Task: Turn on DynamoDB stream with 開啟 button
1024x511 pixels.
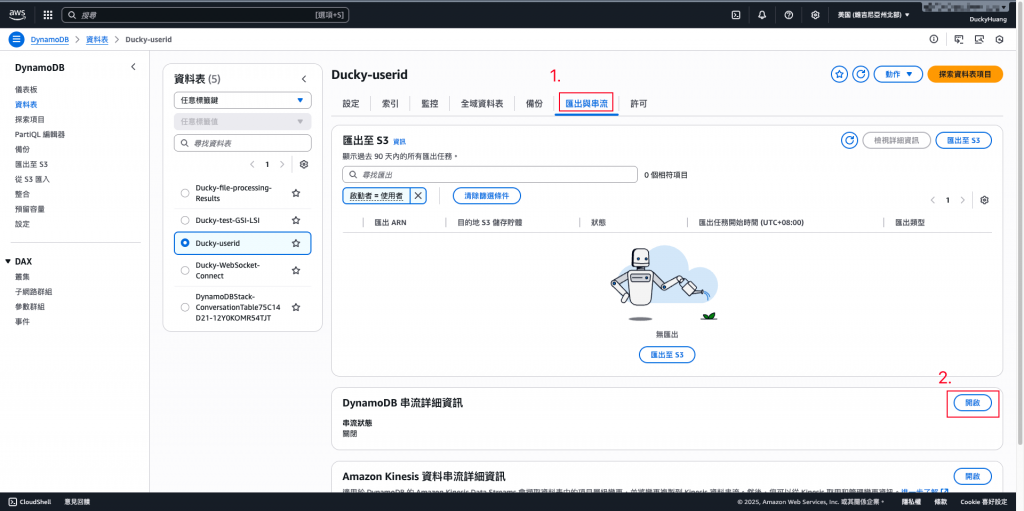Action: click(972, 403)
